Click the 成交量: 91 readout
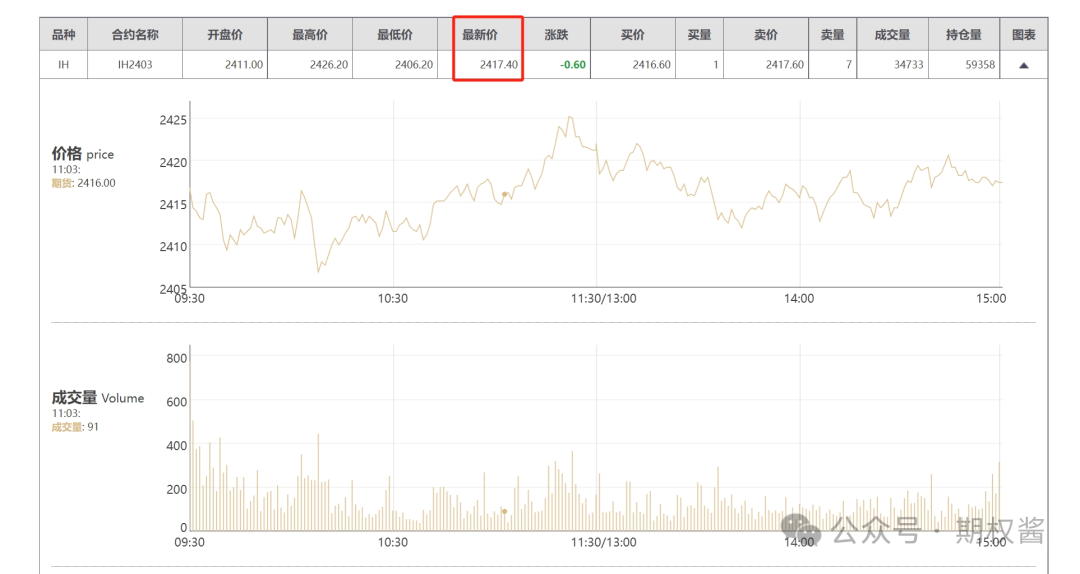Screen dimensions: 1080x574 point(75,427)
